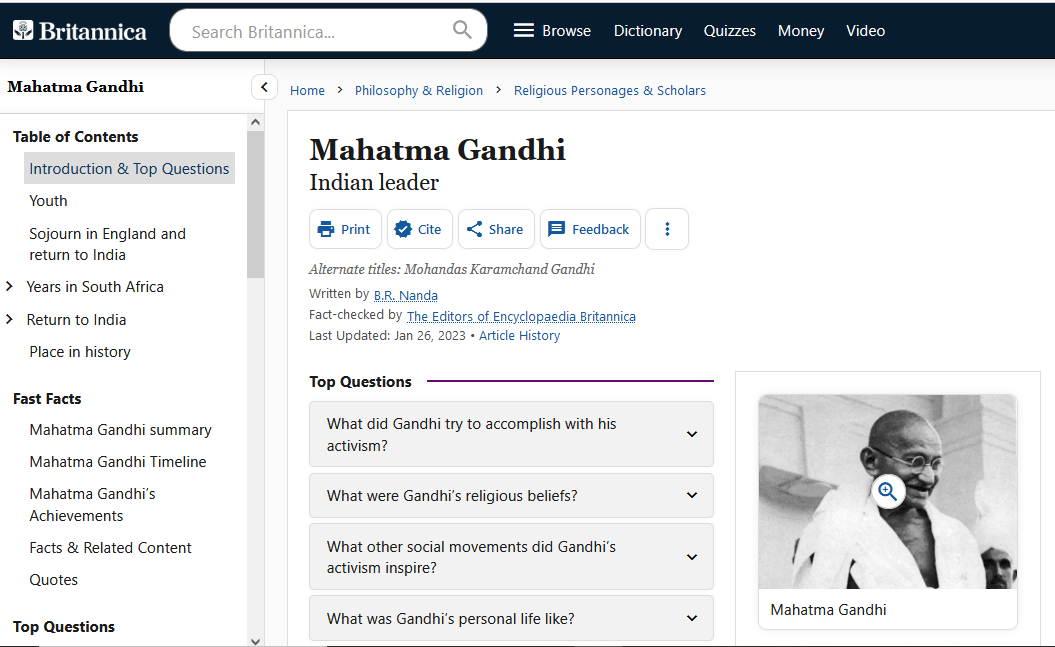Open author B.R. Nanda's page
Image resolution: width=1055 pixels, height=647 pixels.
pyautogui.click(x=406, y=295)
